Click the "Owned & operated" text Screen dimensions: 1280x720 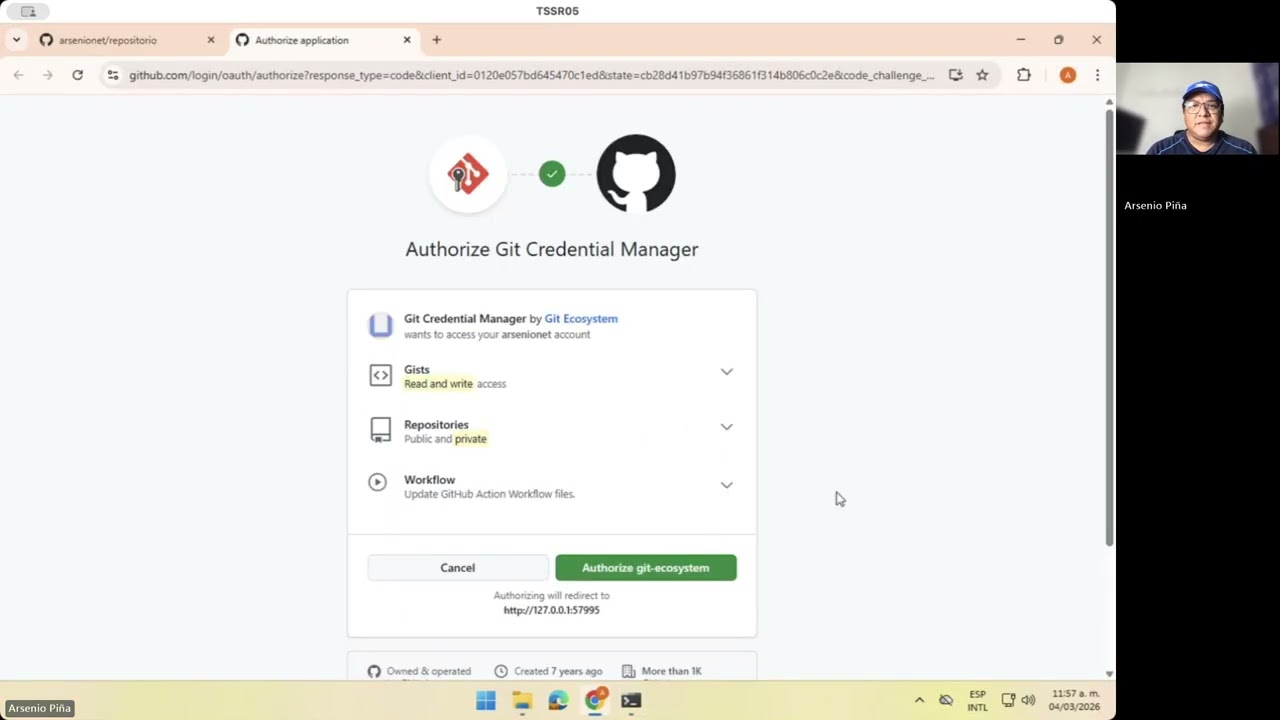pos(429,671)
